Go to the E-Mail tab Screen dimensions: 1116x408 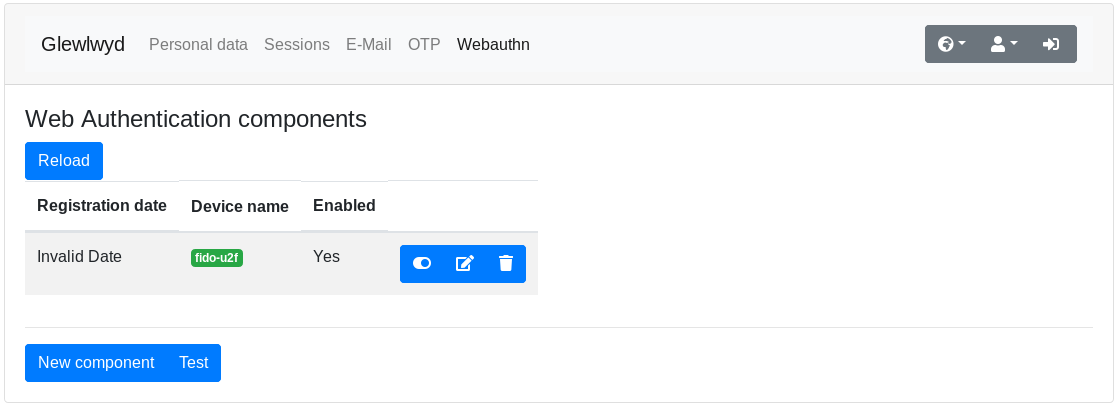coord(369,44)
